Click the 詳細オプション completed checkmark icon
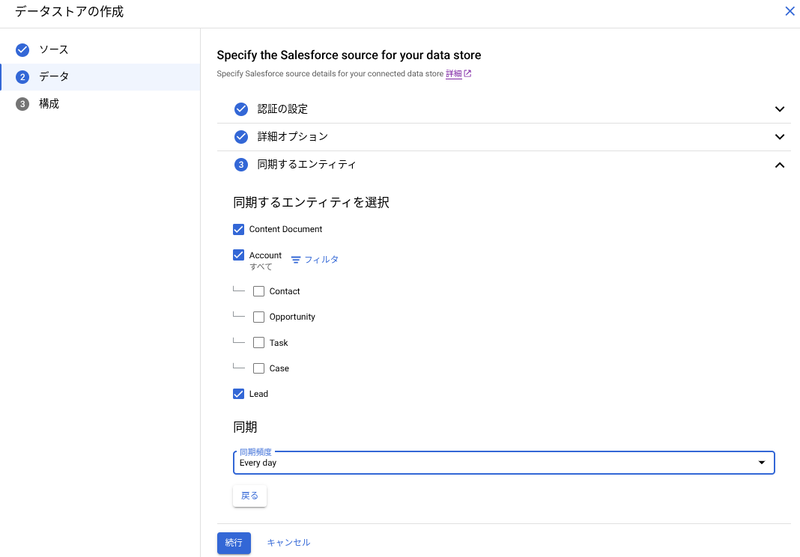 click(241, 137)
